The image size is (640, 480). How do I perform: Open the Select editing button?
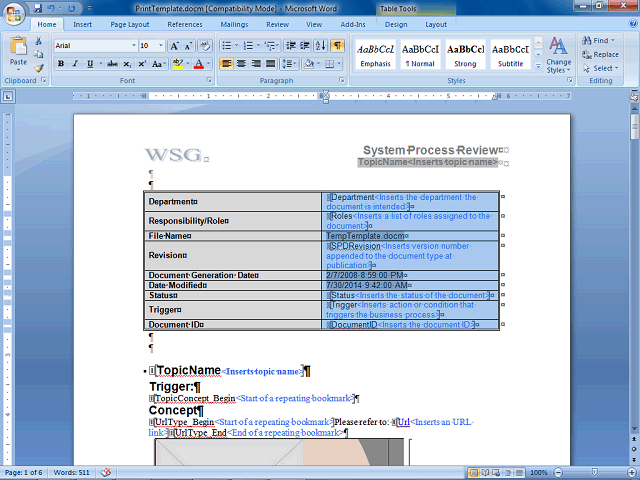point(601,68)
